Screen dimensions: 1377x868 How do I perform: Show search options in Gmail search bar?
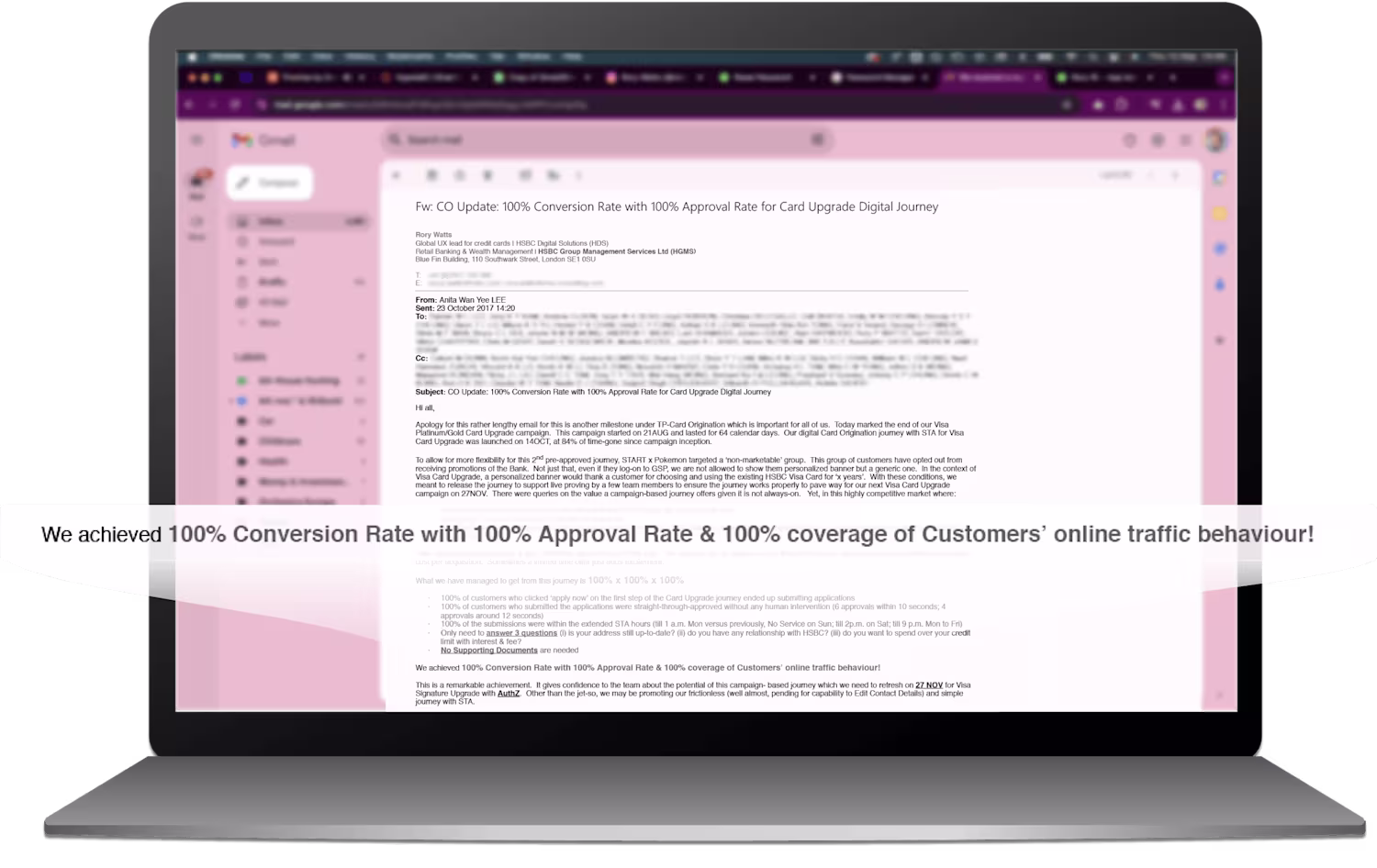click(x=817, y=139)
